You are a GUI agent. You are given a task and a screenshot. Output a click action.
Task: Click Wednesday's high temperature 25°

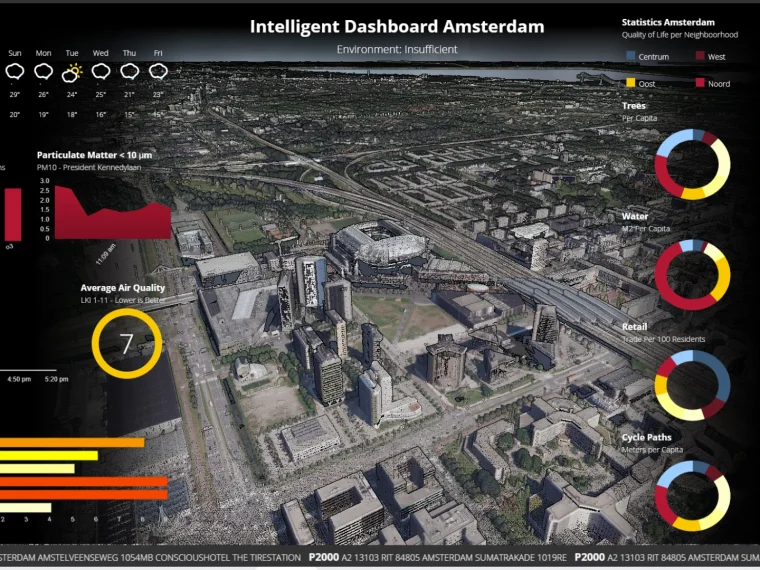click(100, 95)
